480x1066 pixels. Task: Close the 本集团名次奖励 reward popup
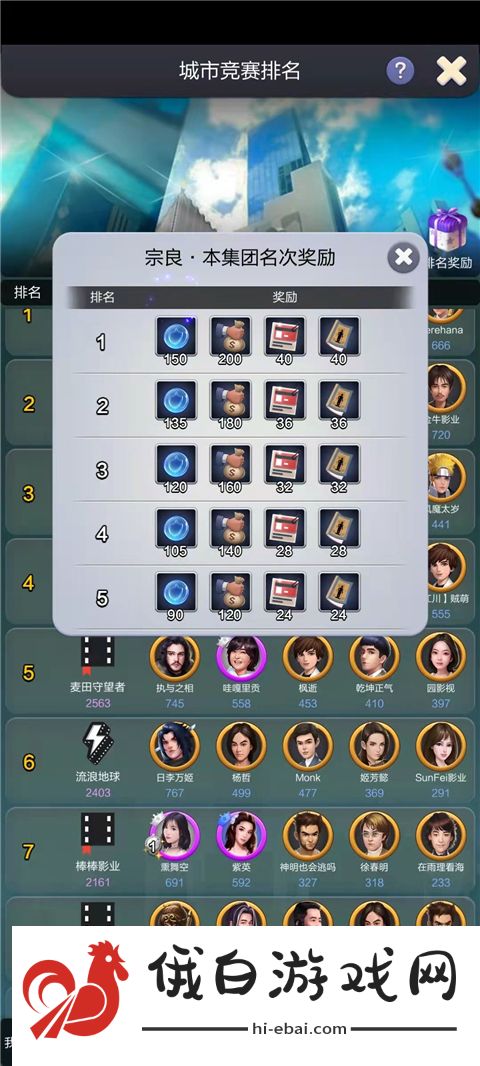[404, 256]
